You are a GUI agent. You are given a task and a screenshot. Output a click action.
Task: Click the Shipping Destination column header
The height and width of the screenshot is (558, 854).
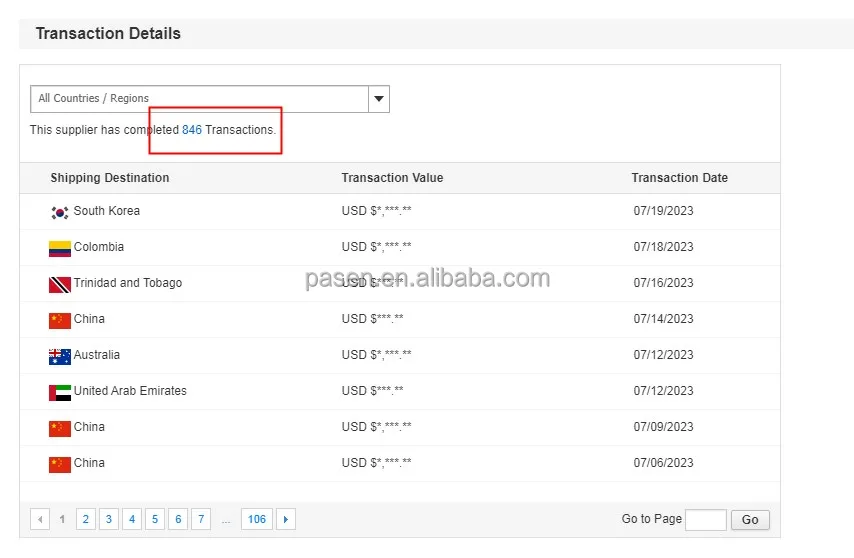click(x=110, y=178)
